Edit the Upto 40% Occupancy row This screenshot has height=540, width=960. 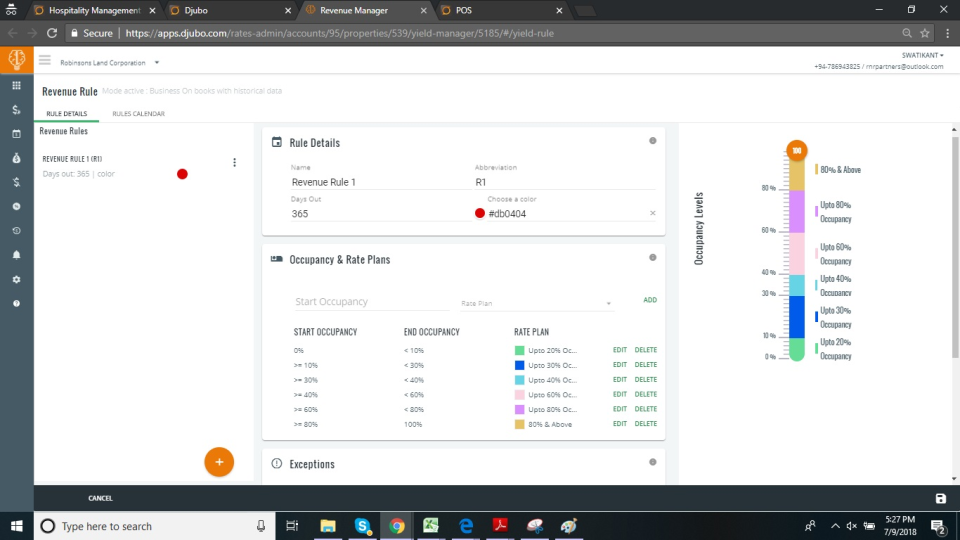(620, 380)
